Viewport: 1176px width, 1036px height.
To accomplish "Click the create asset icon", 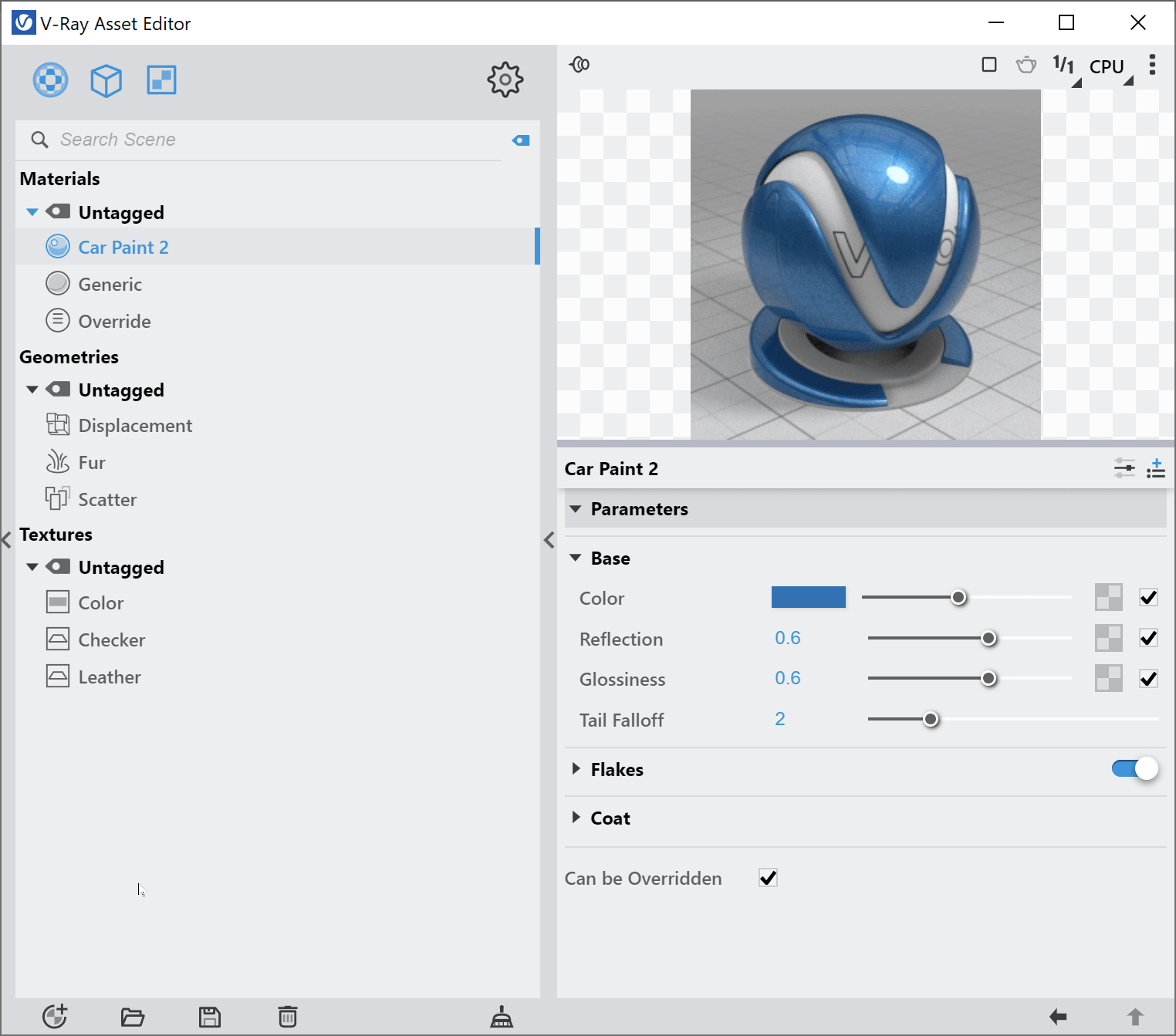I will coord(55,1017).
